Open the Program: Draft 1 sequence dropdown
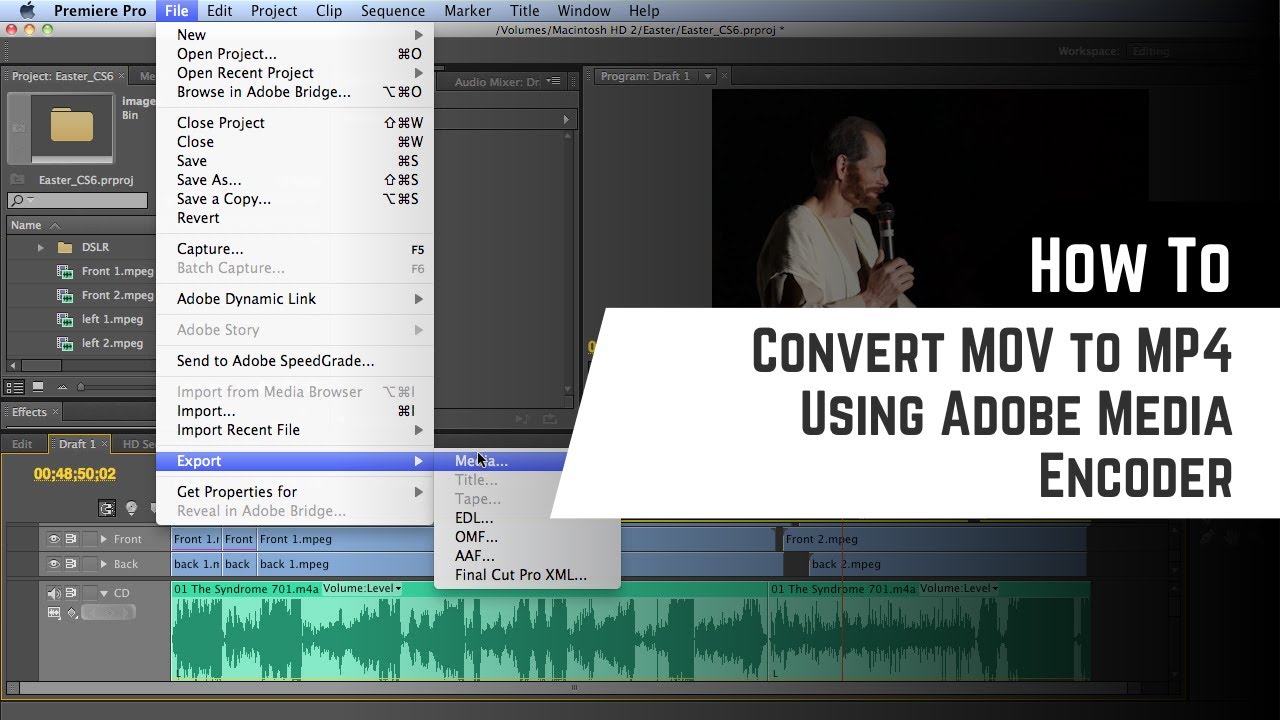Image resolution: width=1280 pixels, height=720 pixels. [x=708, y=76]
